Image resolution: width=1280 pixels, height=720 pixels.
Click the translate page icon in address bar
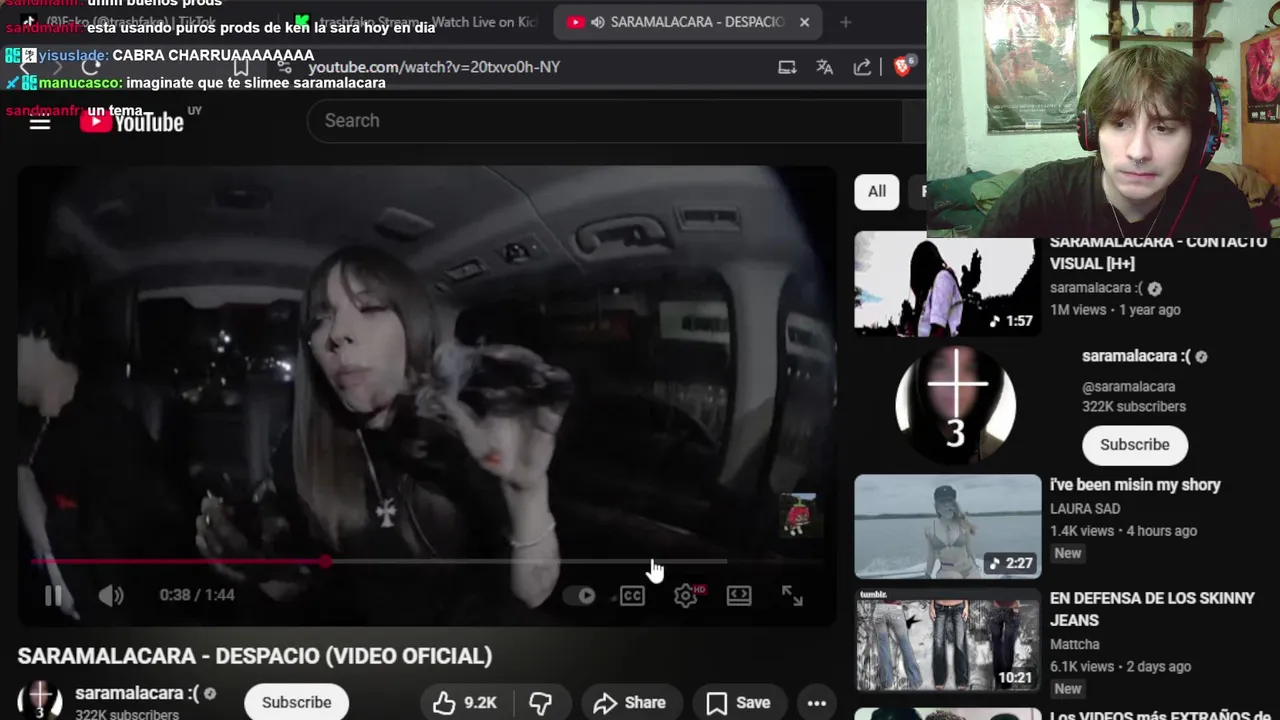(x=825, y=67)
